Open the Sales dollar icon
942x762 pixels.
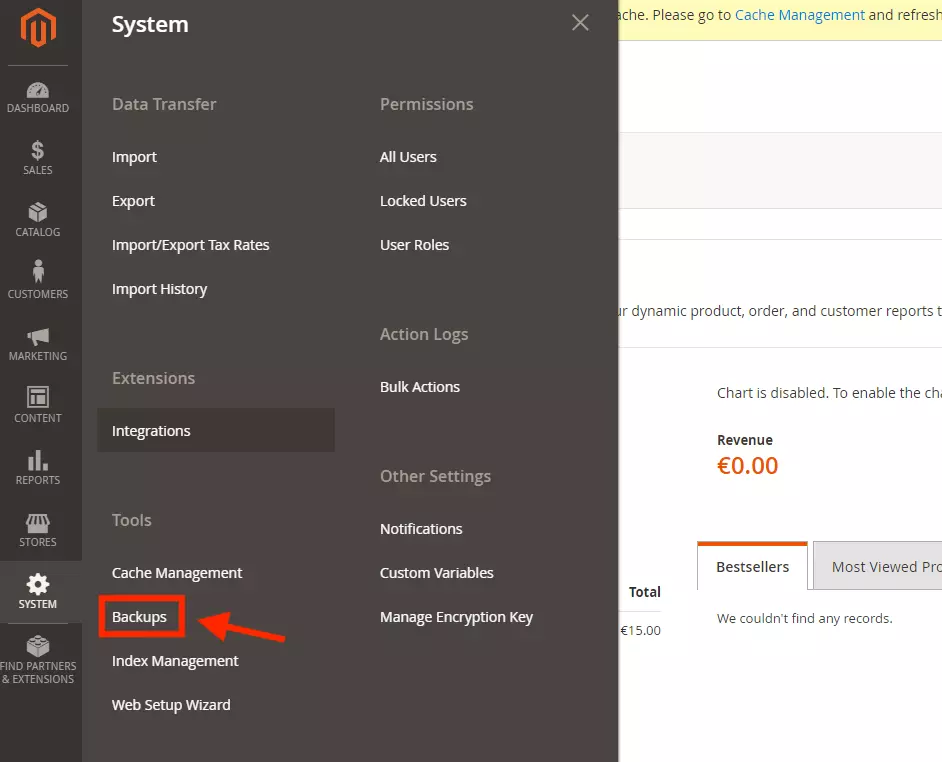[38, 152]
